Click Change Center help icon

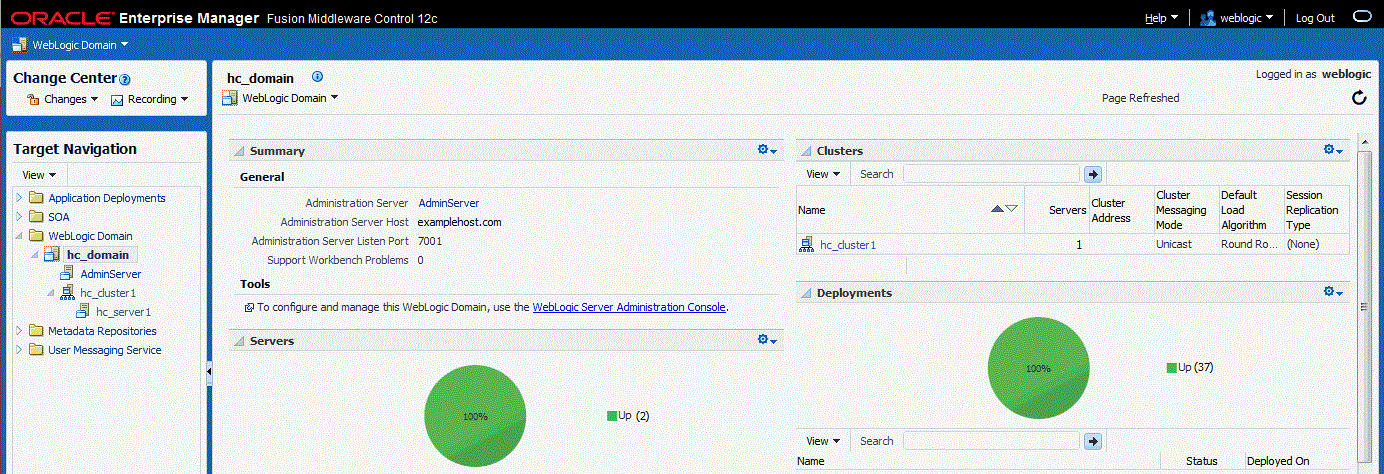[x=125, y=79]
